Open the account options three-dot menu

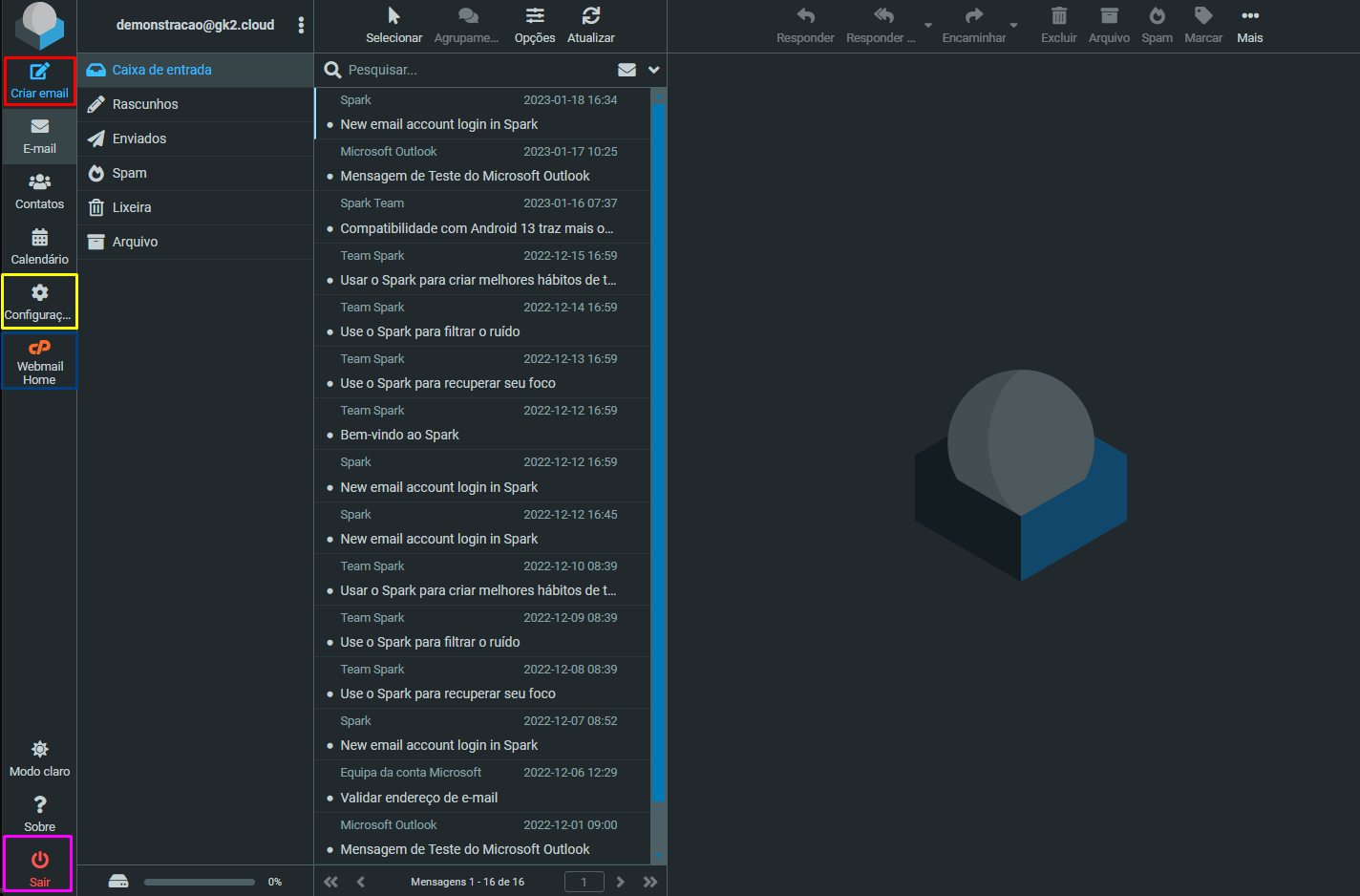coord(301,25)
